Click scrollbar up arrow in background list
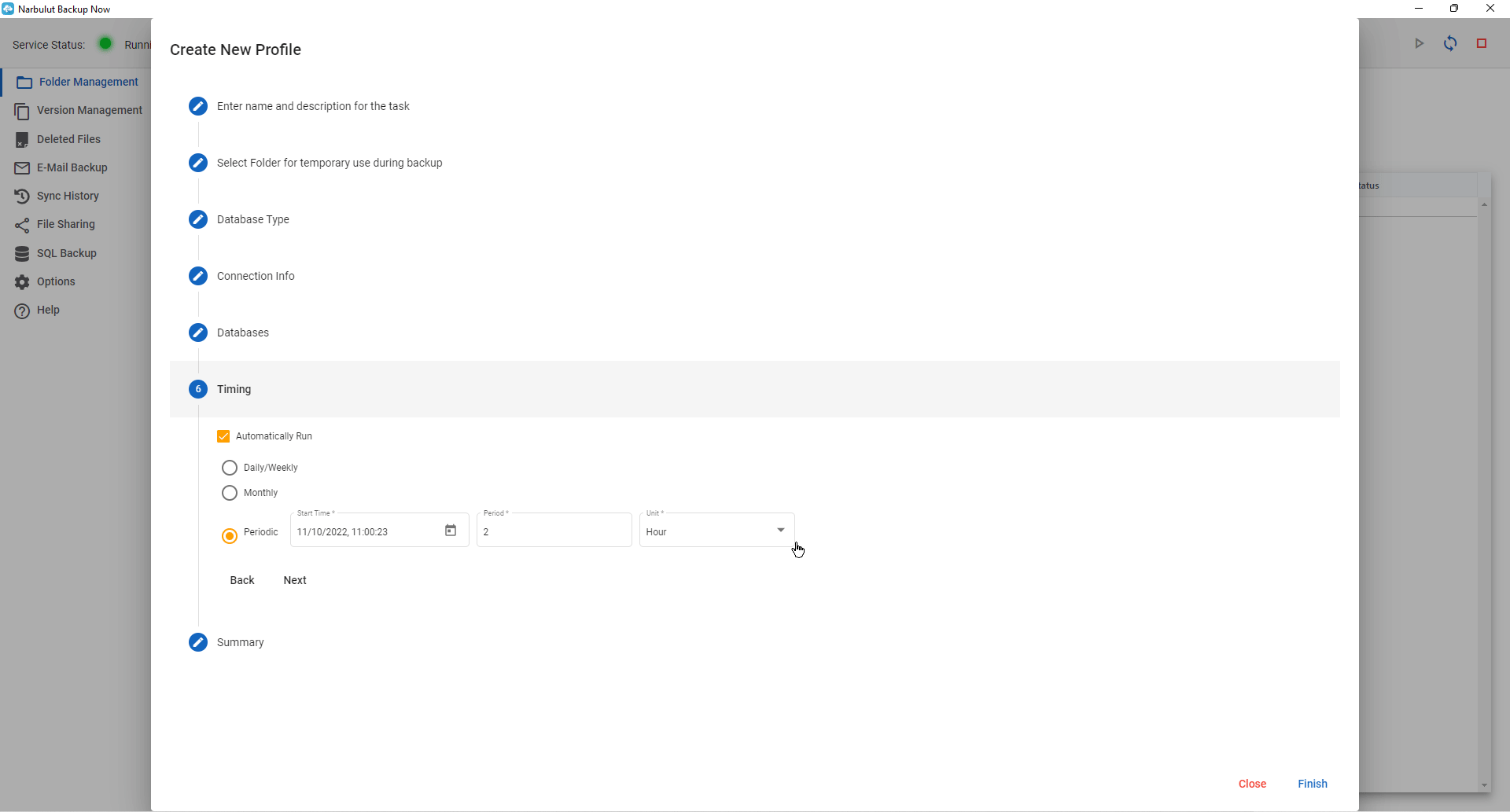This screenshot has width=1510, height=812. (1484, 204)
